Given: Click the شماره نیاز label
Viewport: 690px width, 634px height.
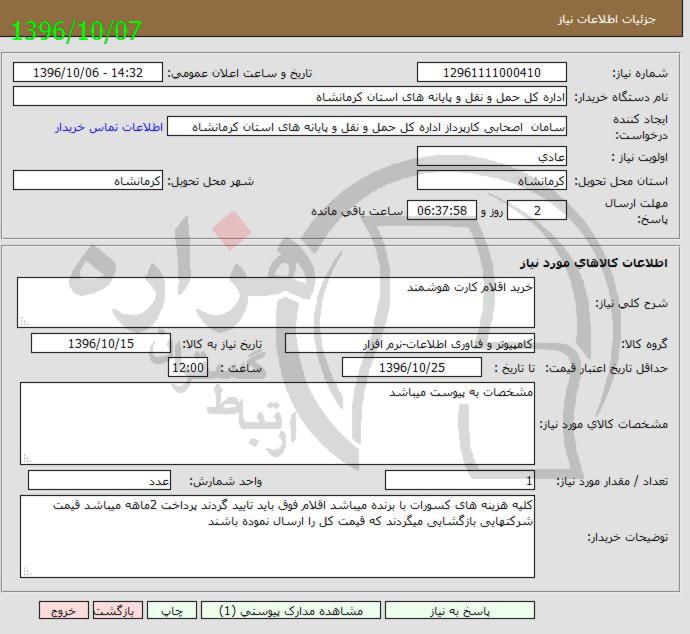Looking at the screenshot, I should [x=640, y=73].
